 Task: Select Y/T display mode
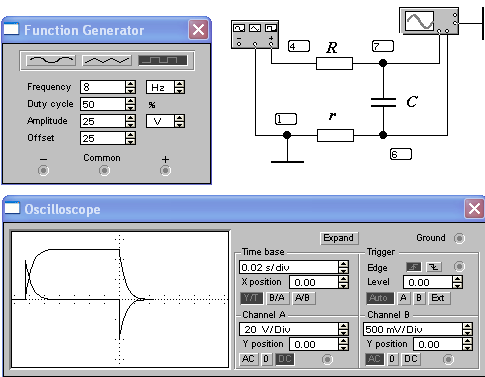tap(251, 298)
